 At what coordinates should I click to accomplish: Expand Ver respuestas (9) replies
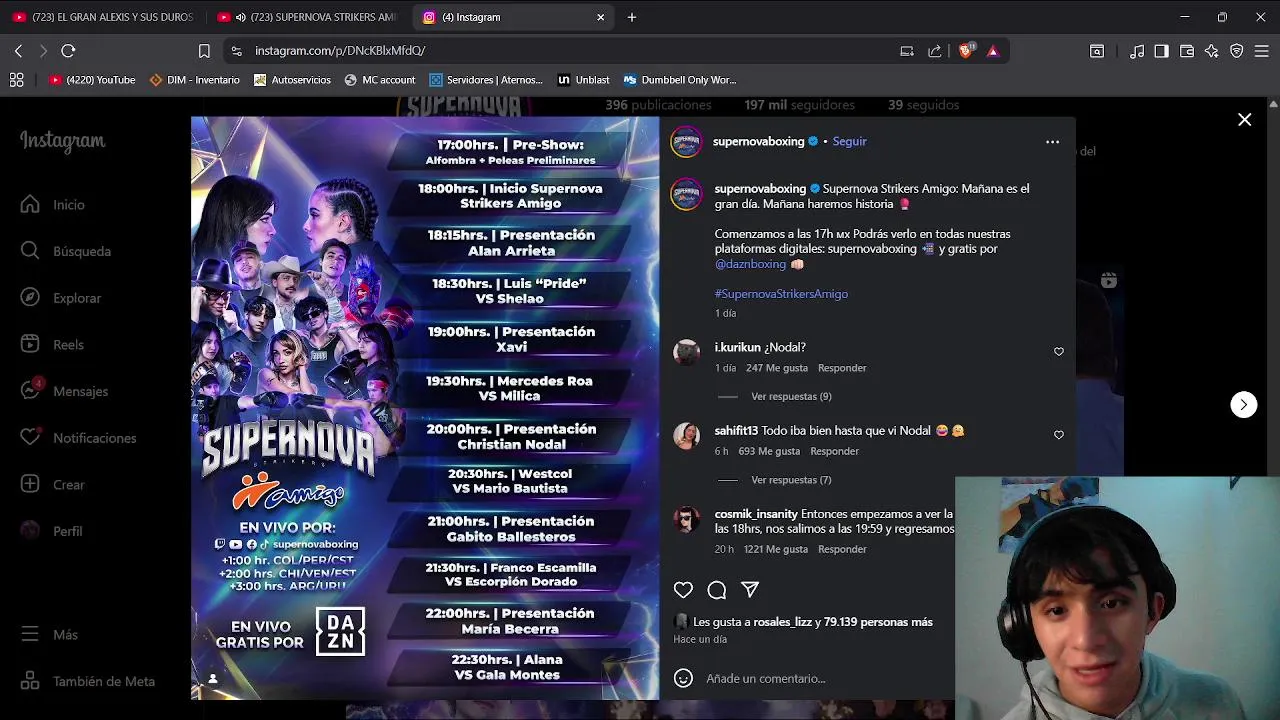(791, 397)
